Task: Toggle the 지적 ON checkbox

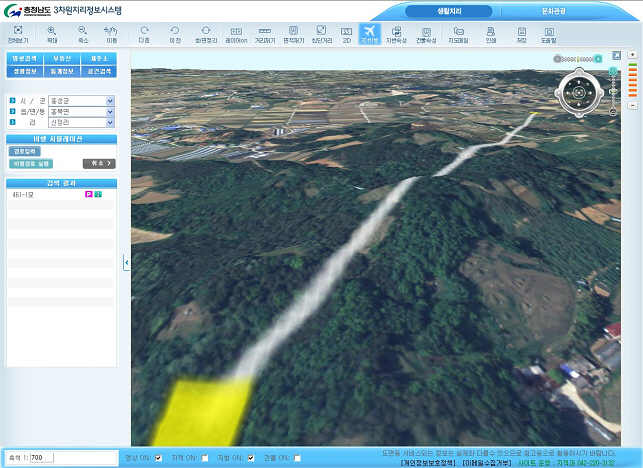Action: pyautogui.click(x=205, y=458)
